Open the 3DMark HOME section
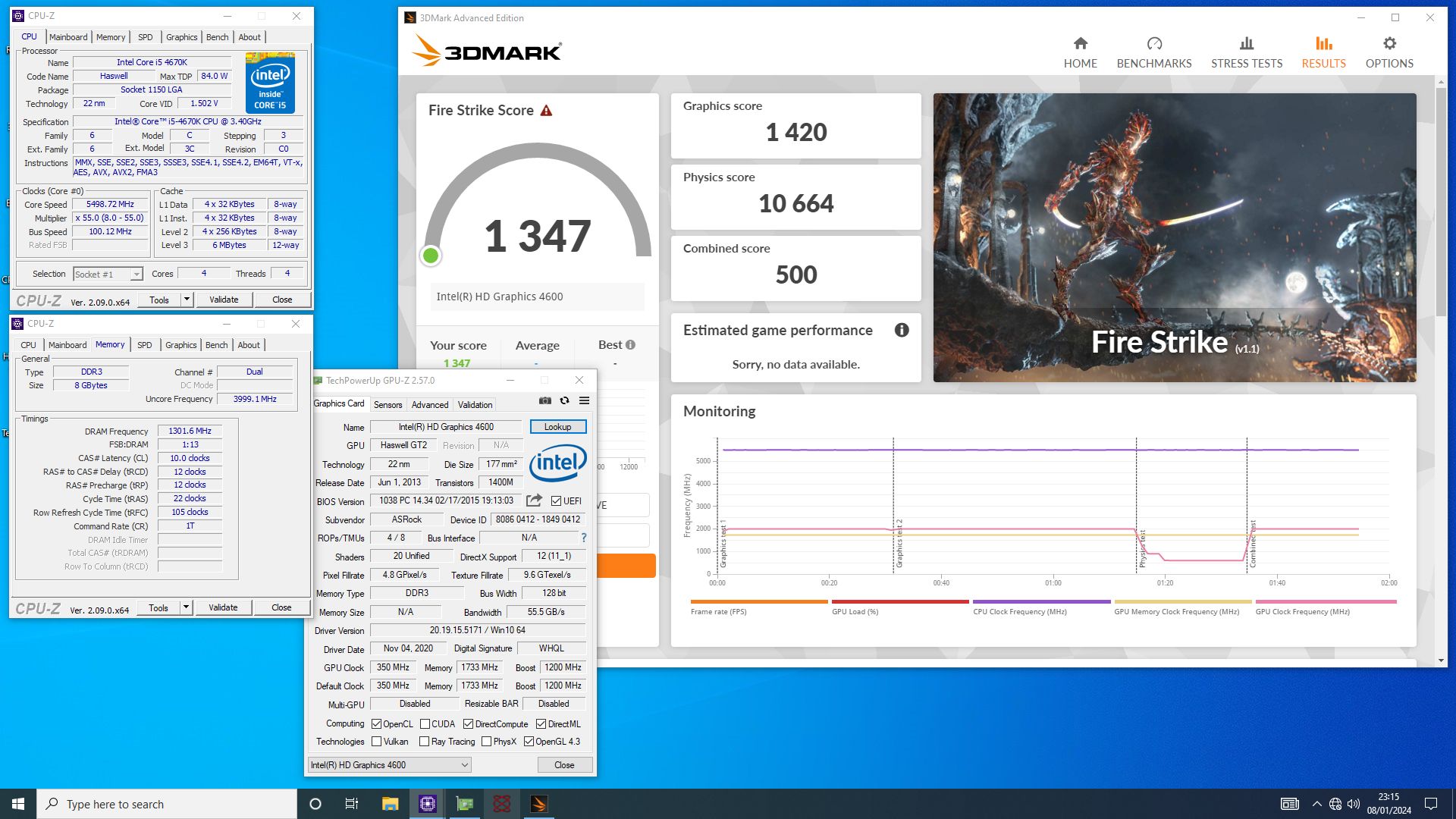 click(x=1080, y=52)
